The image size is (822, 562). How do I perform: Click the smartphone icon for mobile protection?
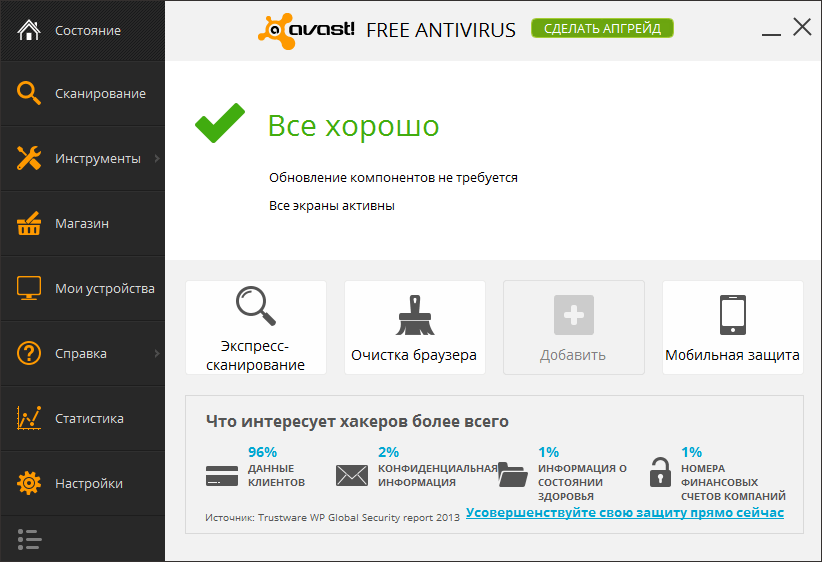[x=732, y=315]
